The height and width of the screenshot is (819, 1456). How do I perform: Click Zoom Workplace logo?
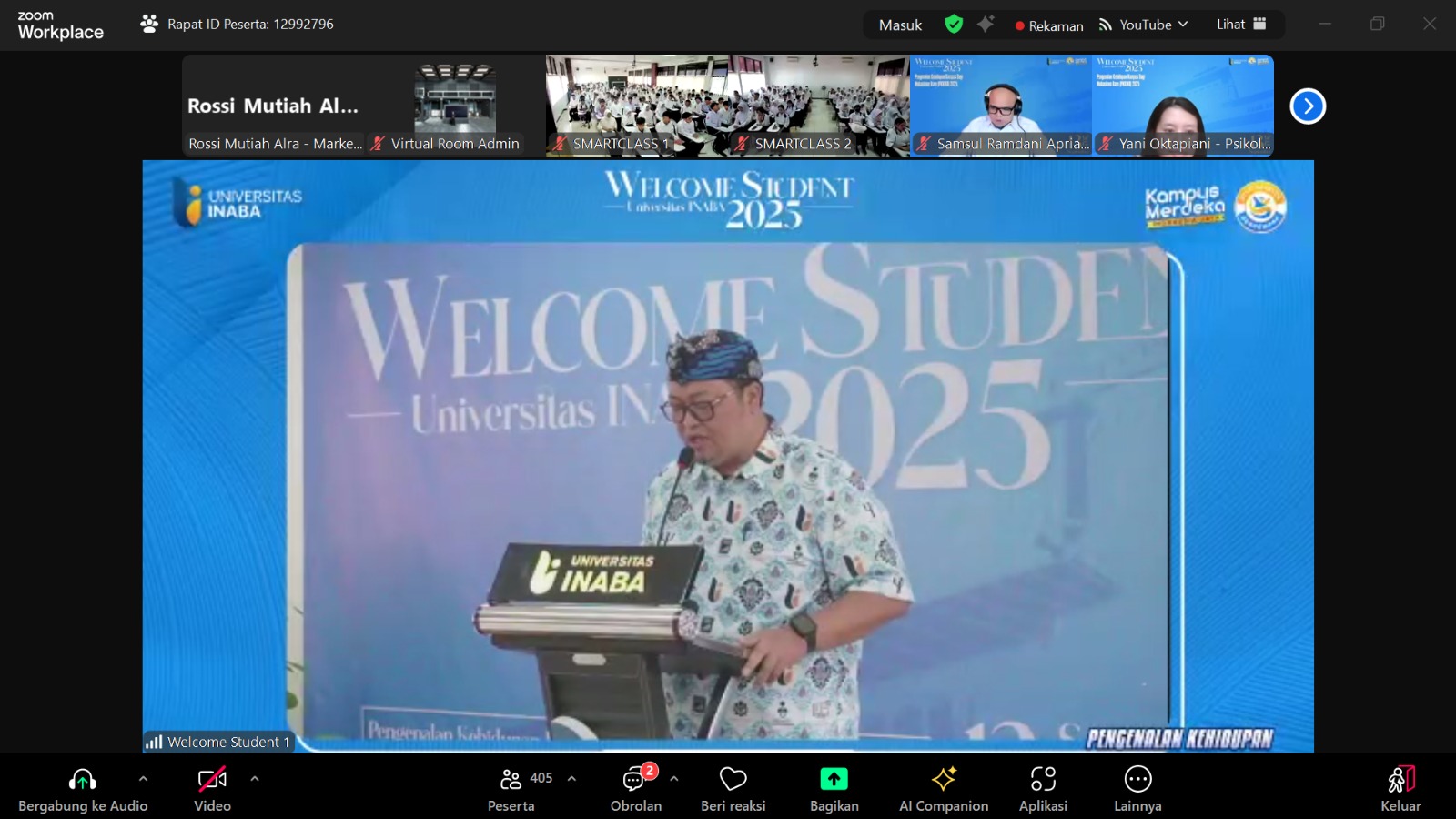coord(60,25)
